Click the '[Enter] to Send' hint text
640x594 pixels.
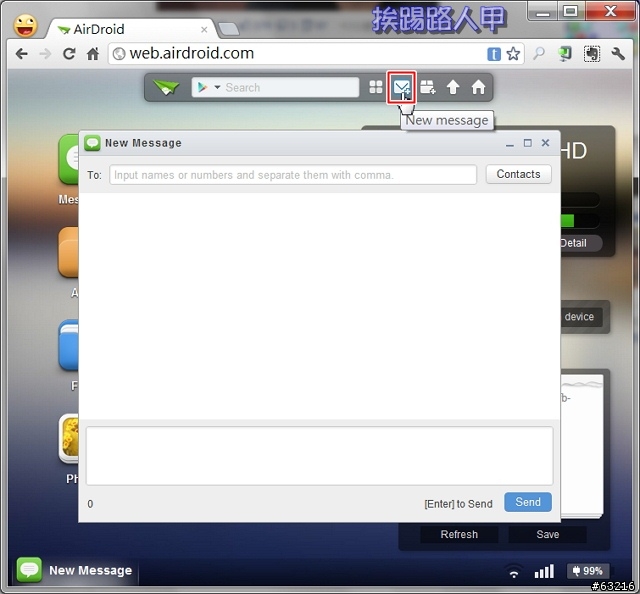(x=458, y=504)
